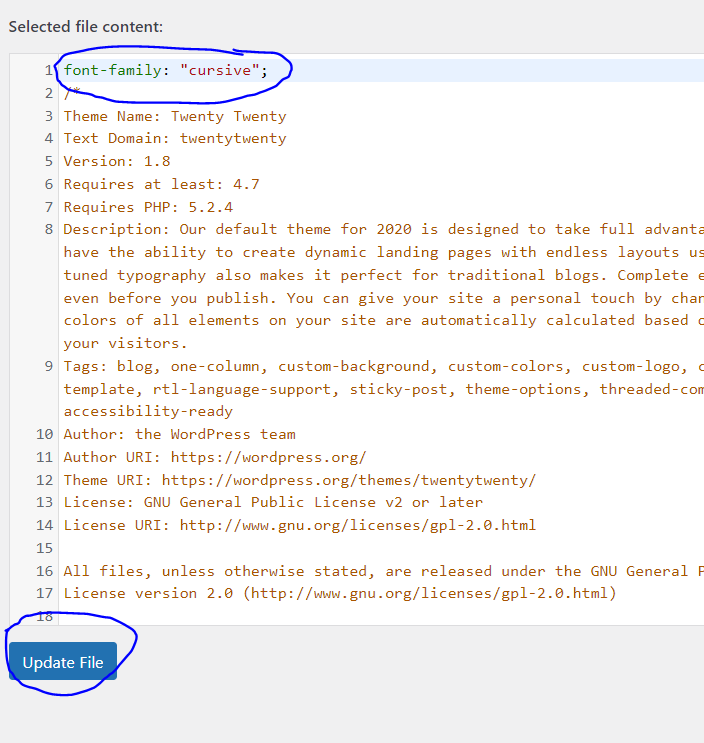Viewport: 704px width, 743px height.
Task: Place cursor on Text Domain: twentytwenty line
Action: 174,138
